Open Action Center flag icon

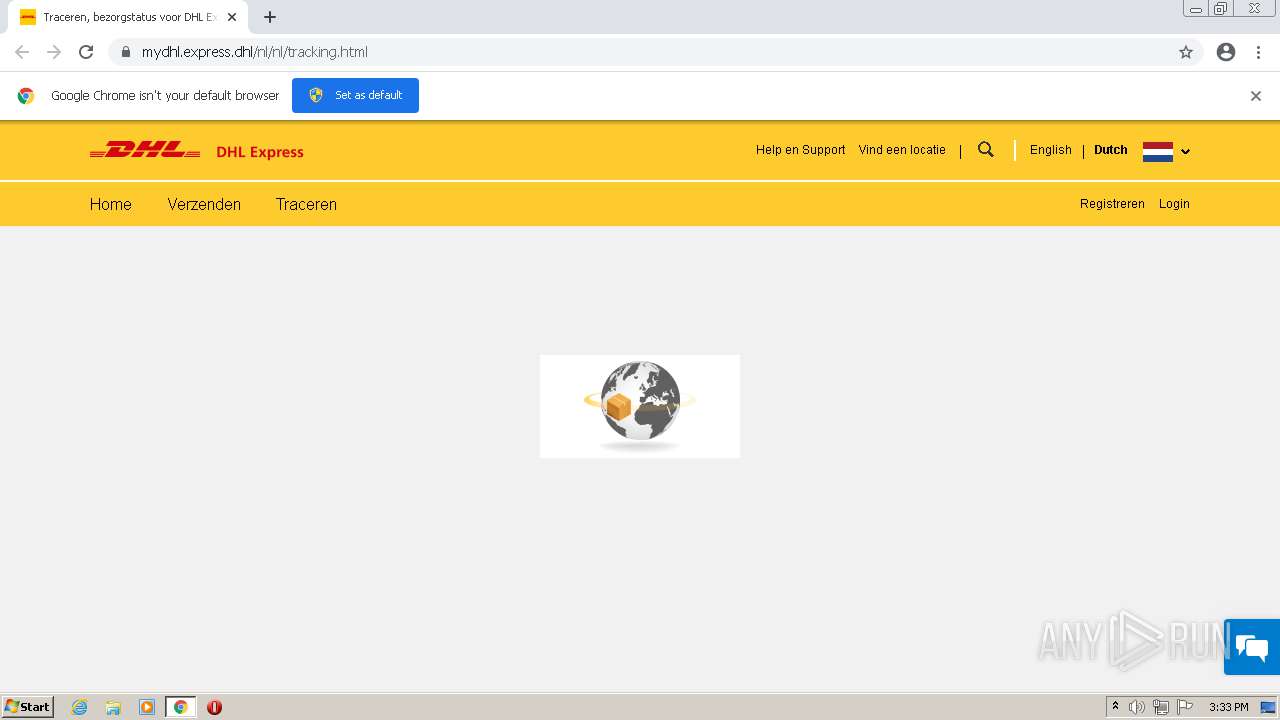point(1185,707)
